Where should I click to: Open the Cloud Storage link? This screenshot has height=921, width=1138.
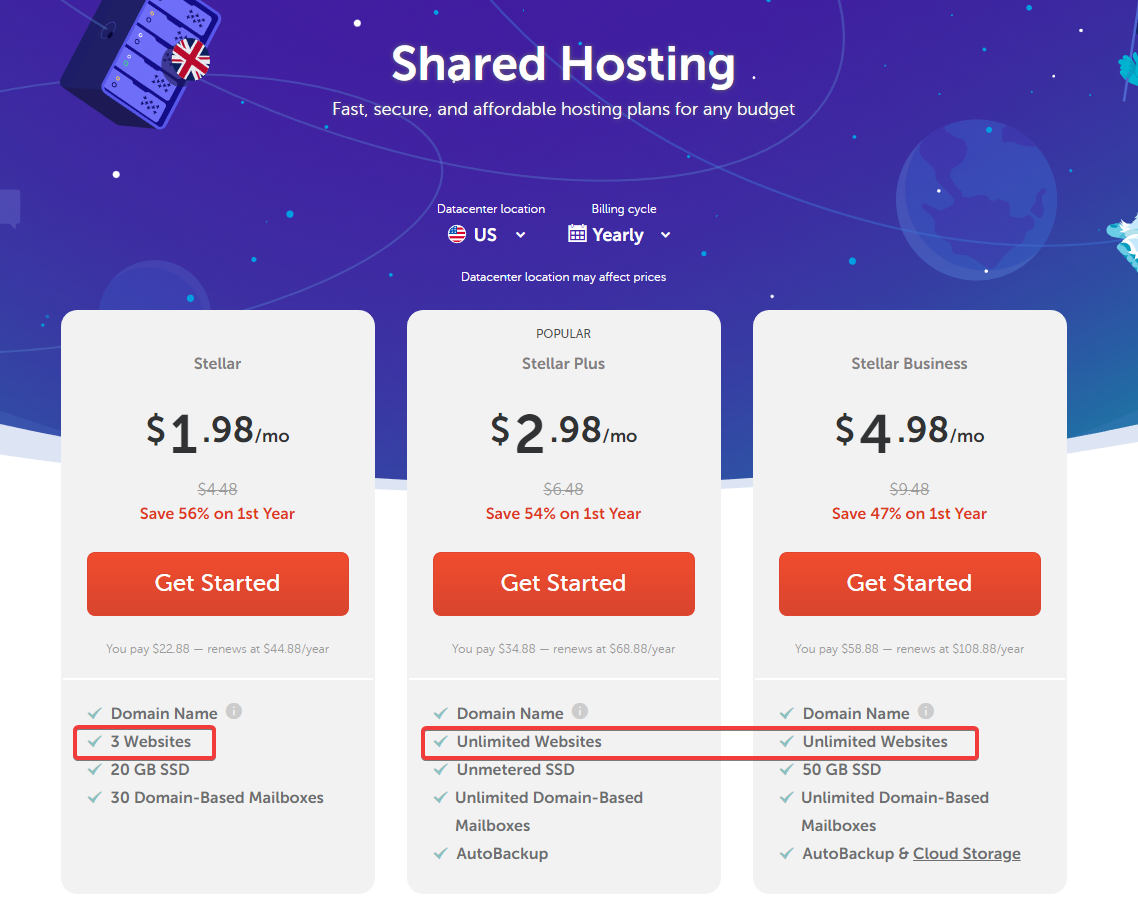pos(966,853)
